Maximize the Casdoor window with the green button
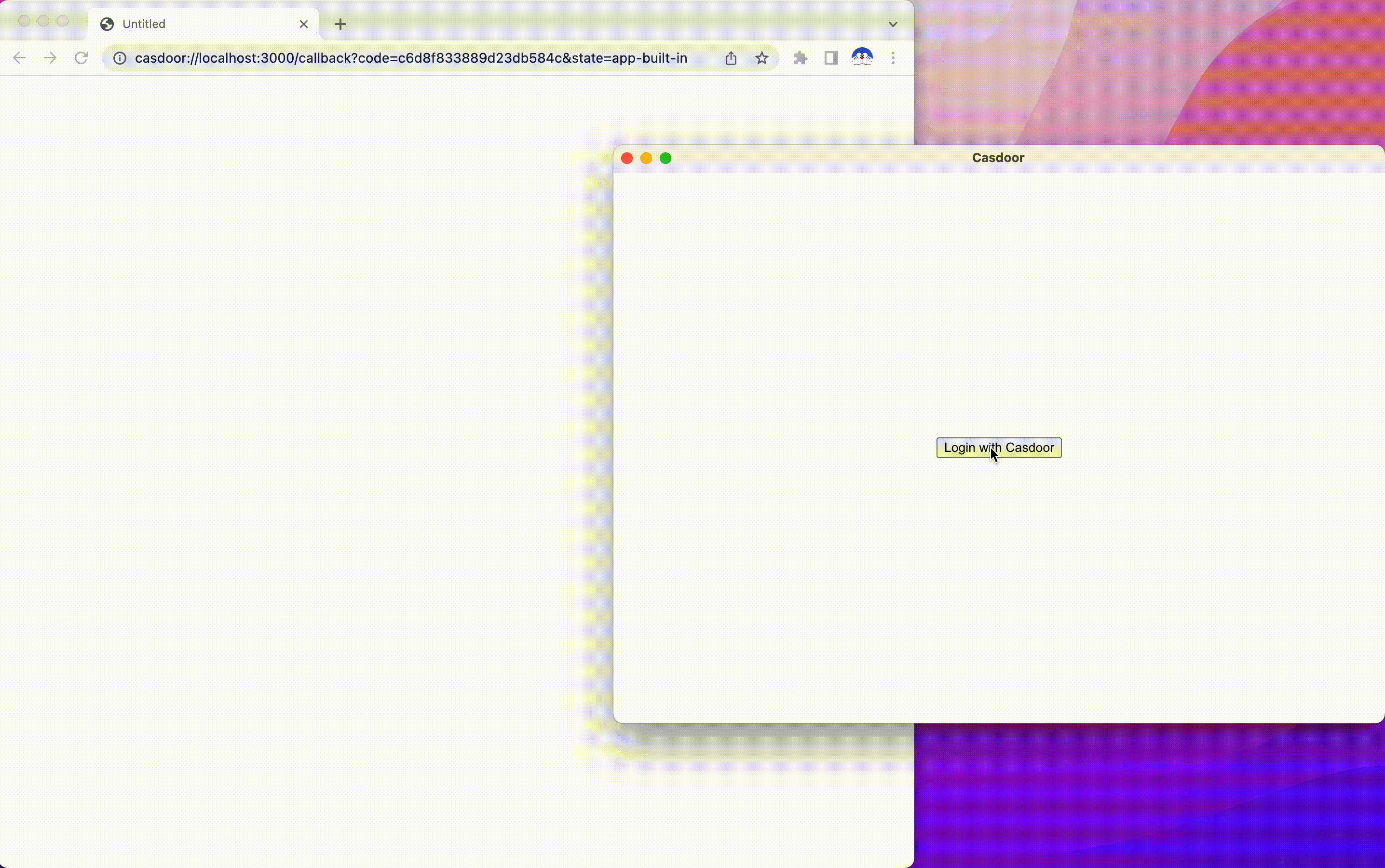1385x868 pixels. click(666, 158)
